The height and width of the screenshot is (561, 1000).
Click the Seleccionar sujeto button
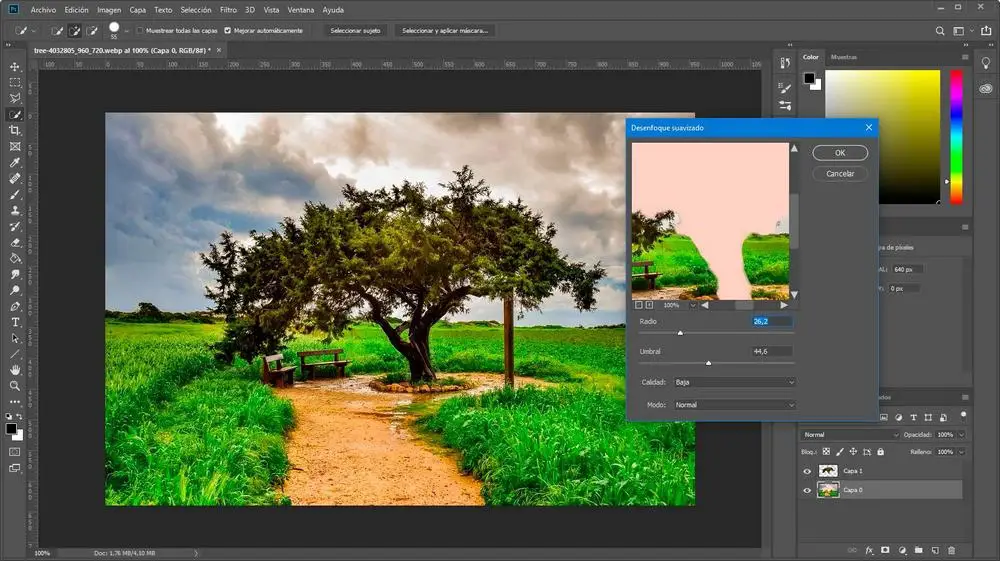pyautogui.click(x=355, y=30)
